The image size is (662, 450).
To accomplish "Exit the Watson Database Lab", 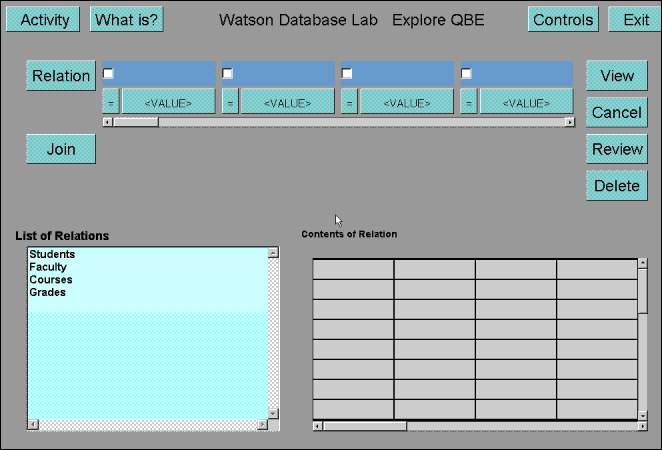I will (x=635, y=19).
